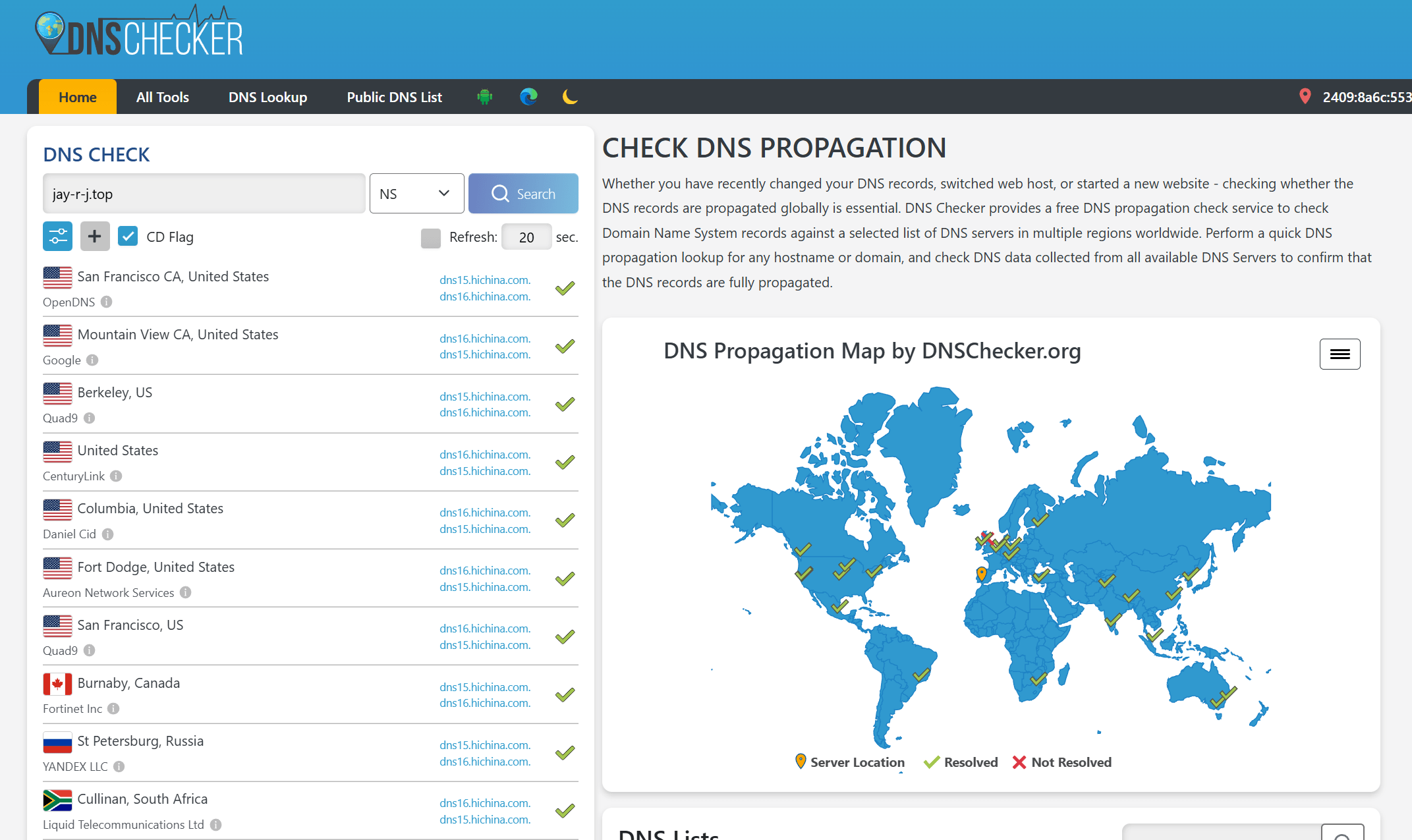Go to the DNS Lookup page

(268, 97)
